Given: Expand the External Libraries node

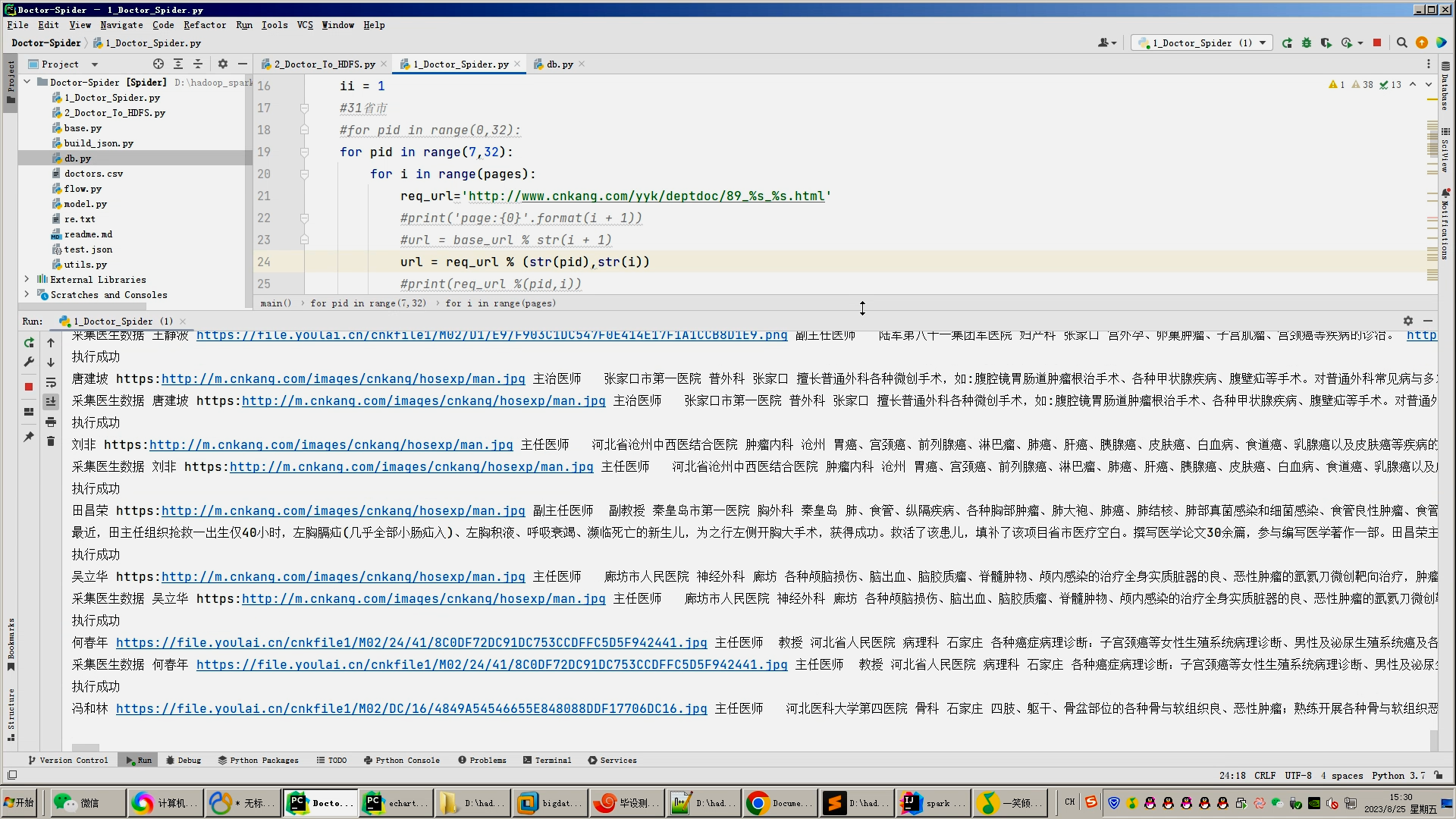Looking at the screenshot, I should click(x=27, y=279).
